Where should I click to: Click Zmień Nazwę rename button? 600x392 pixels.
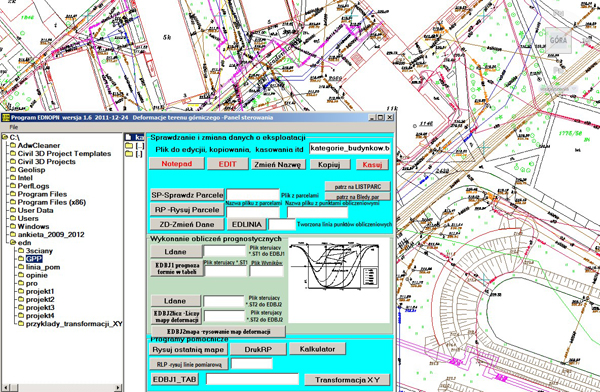[278, 165]
